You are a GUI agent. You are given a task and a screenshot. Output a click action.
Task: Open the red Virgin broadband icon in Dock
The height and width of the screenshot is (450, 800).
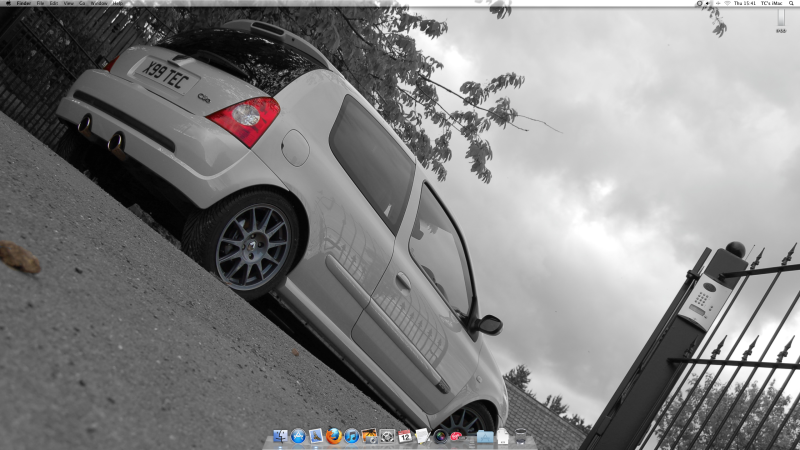pyautogui.click(x=457, y=436)
